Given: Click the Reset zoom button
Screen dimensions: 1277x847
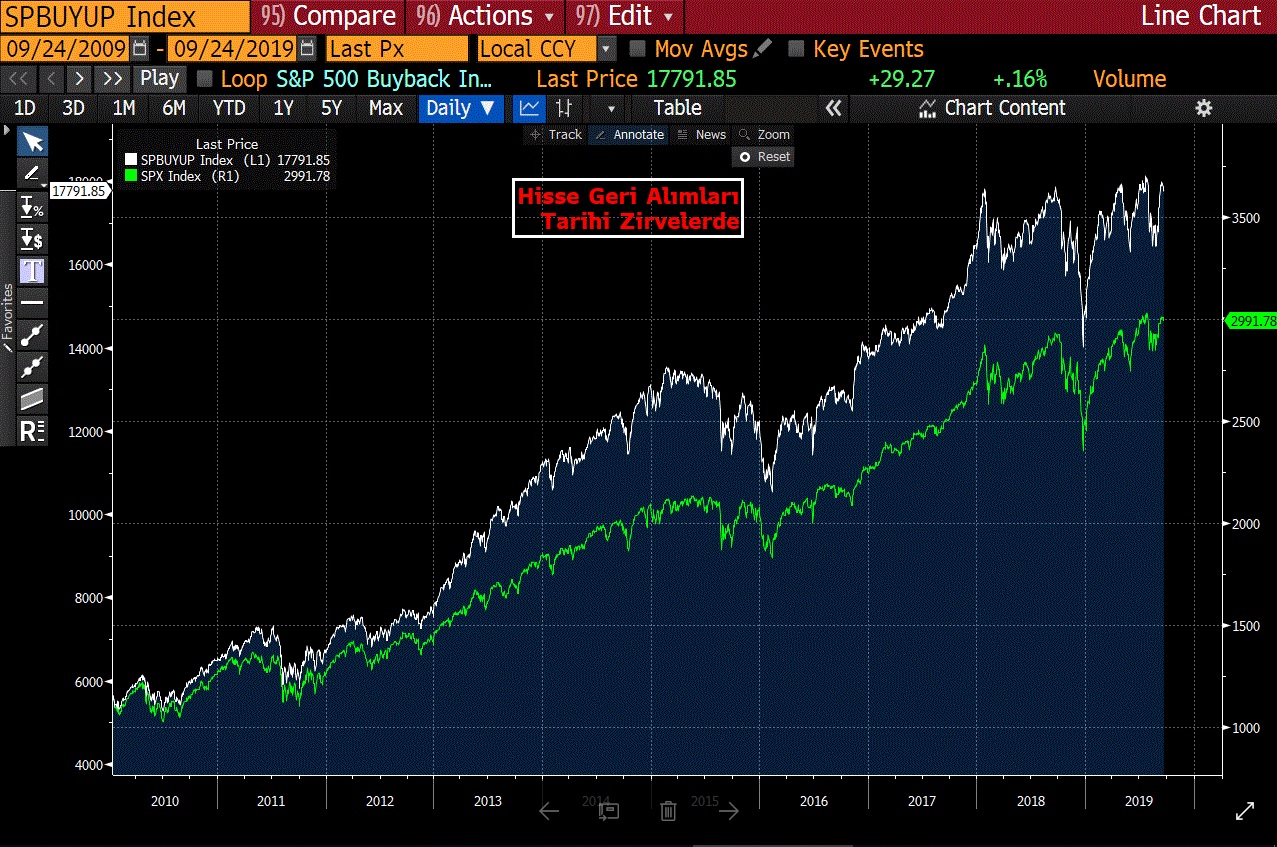Looking at the screenshot, I should point(764,156).
